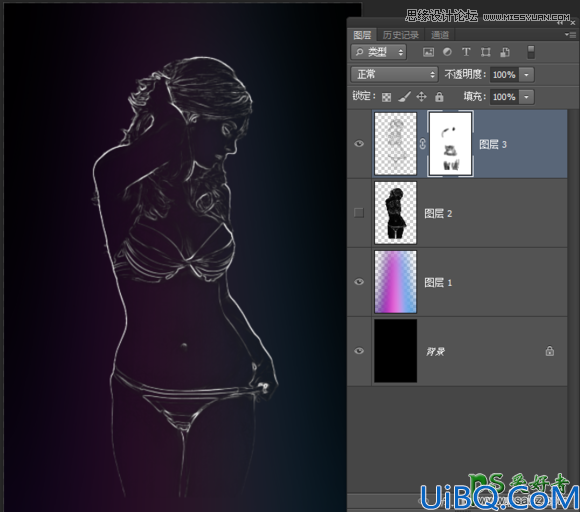Click the 图层 3 layer name
Image resolution: width=580 pixels, height=512 pixels.
493,145
